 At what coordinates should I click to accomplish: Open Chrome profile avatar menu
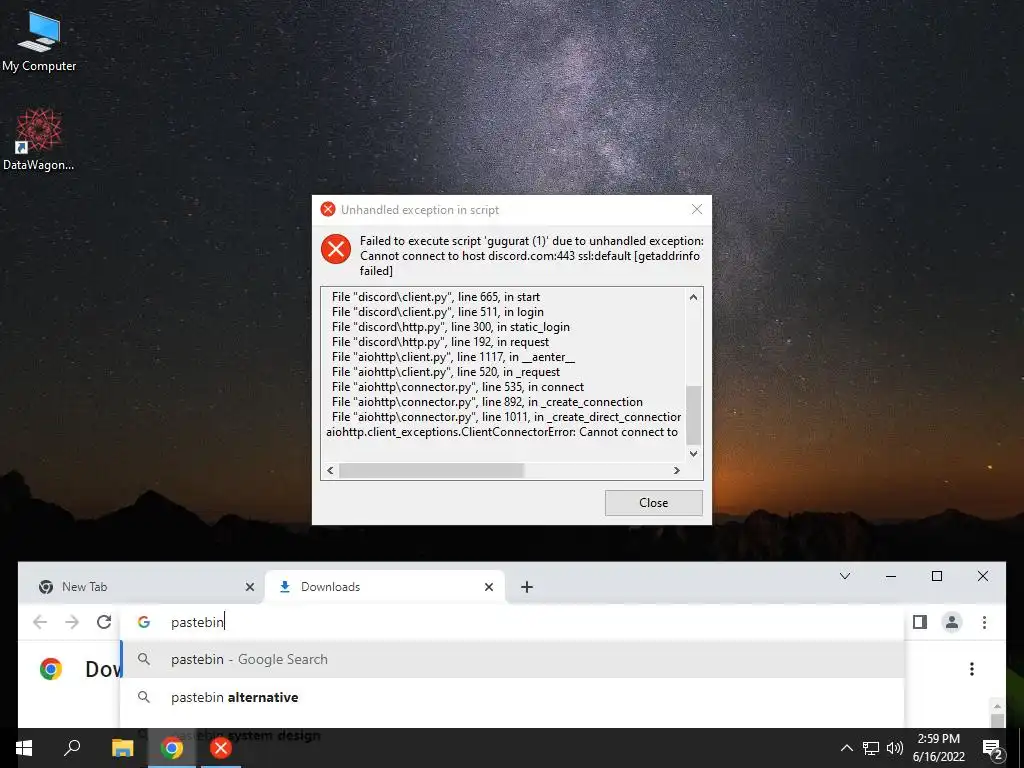[952, 622]
